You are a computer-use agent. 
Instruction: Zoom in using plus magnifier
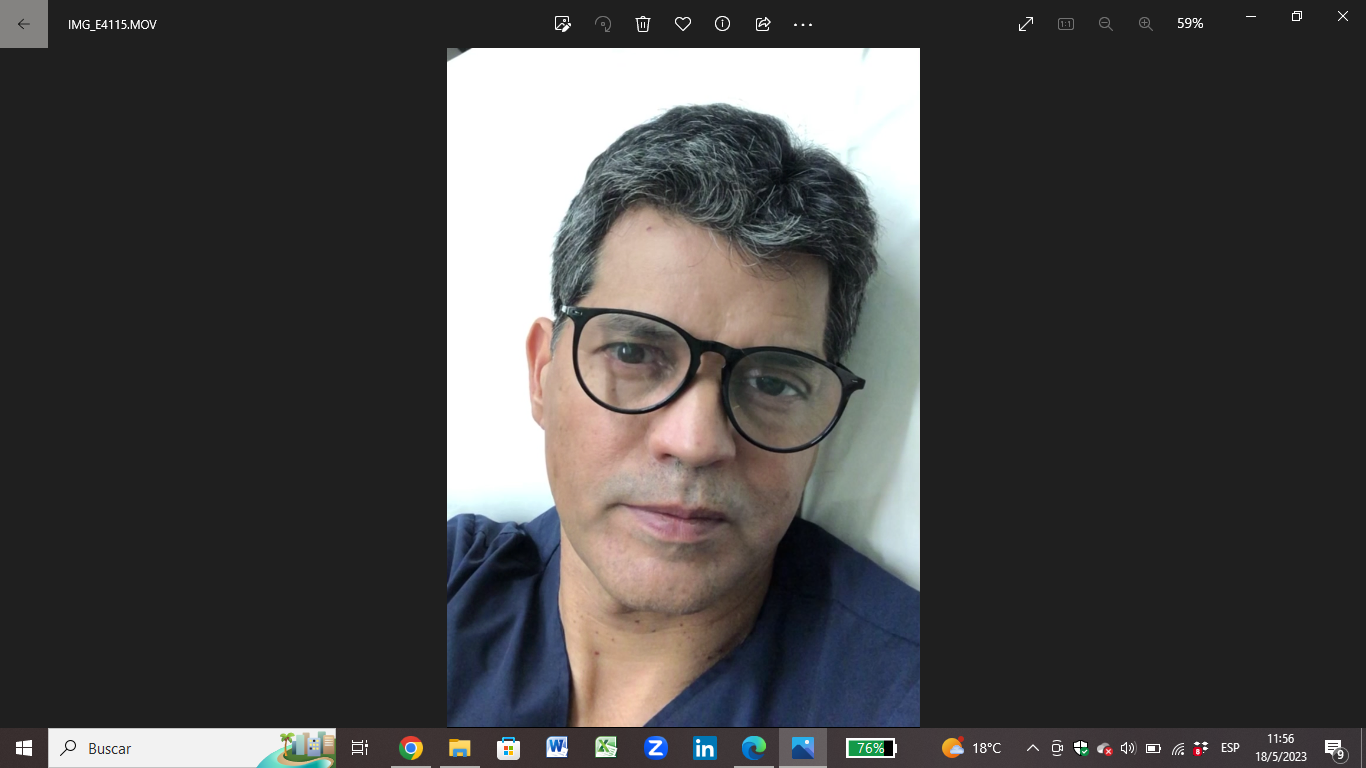(x=1146, y=24)
